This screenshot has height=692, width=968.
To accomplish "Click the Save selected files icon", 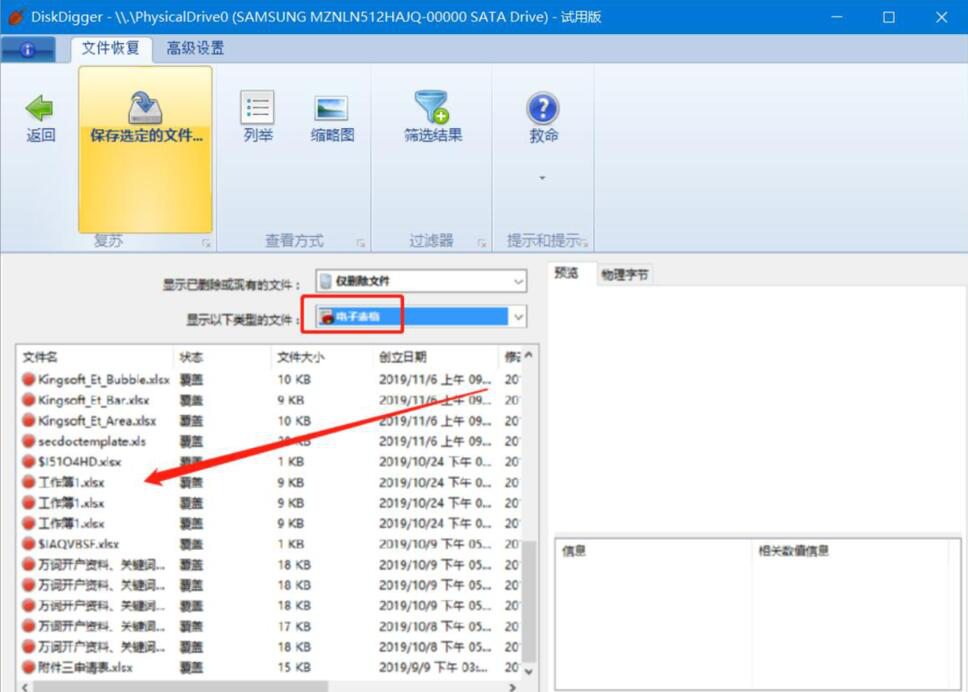I will [145, 107].
